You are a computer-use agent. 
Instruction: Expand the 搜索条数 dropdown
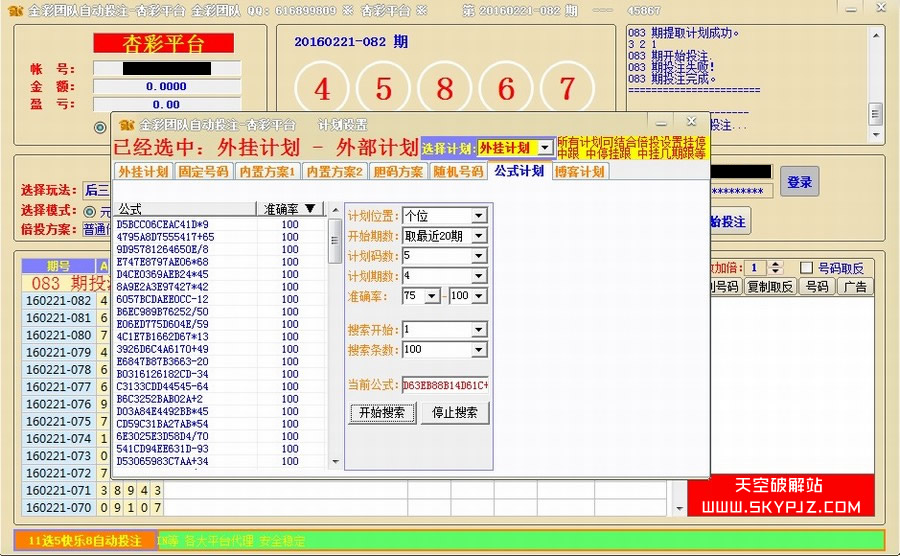pyautogui.click(x=479, y=350)
